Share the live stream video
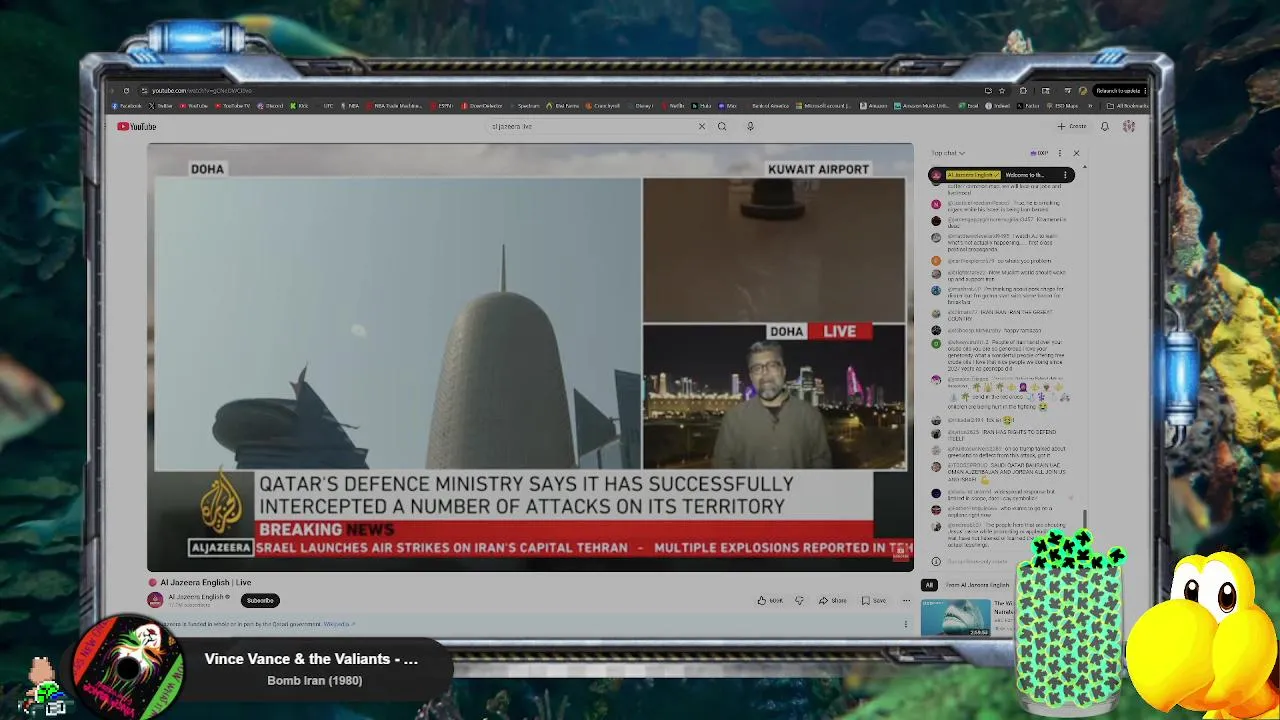 (x=832, y=600)
